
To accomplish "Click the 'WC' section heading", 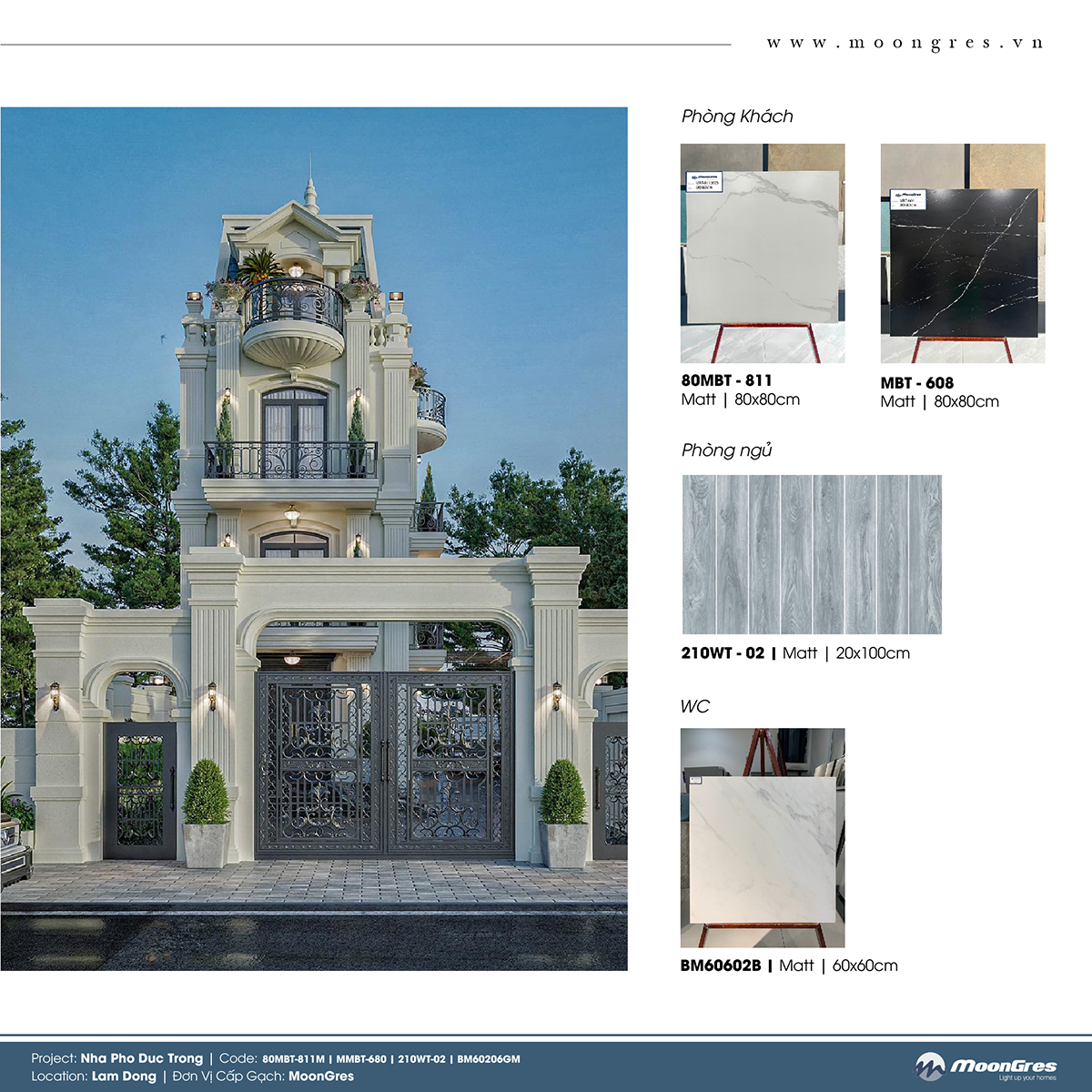I will [x=695, y=706].
